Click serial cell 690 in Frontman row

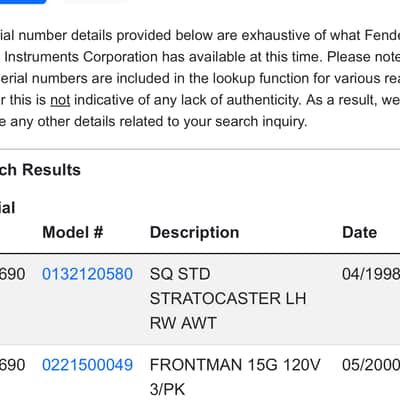click(12, 365)
